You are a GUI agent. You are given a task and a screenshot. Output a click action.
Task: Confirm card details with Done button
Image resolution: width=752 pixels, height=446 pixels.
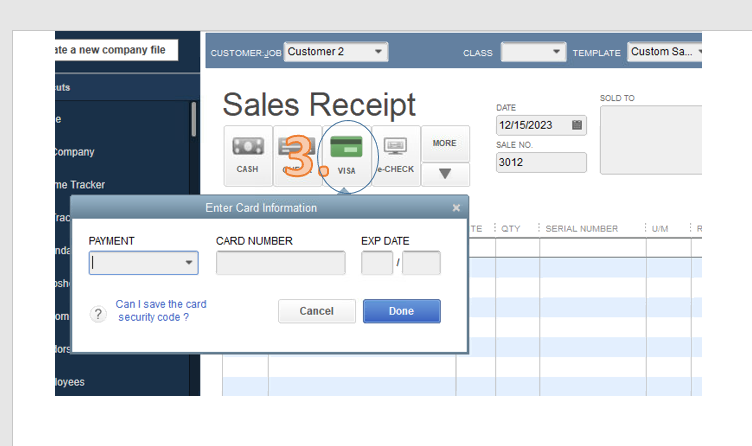401,311
